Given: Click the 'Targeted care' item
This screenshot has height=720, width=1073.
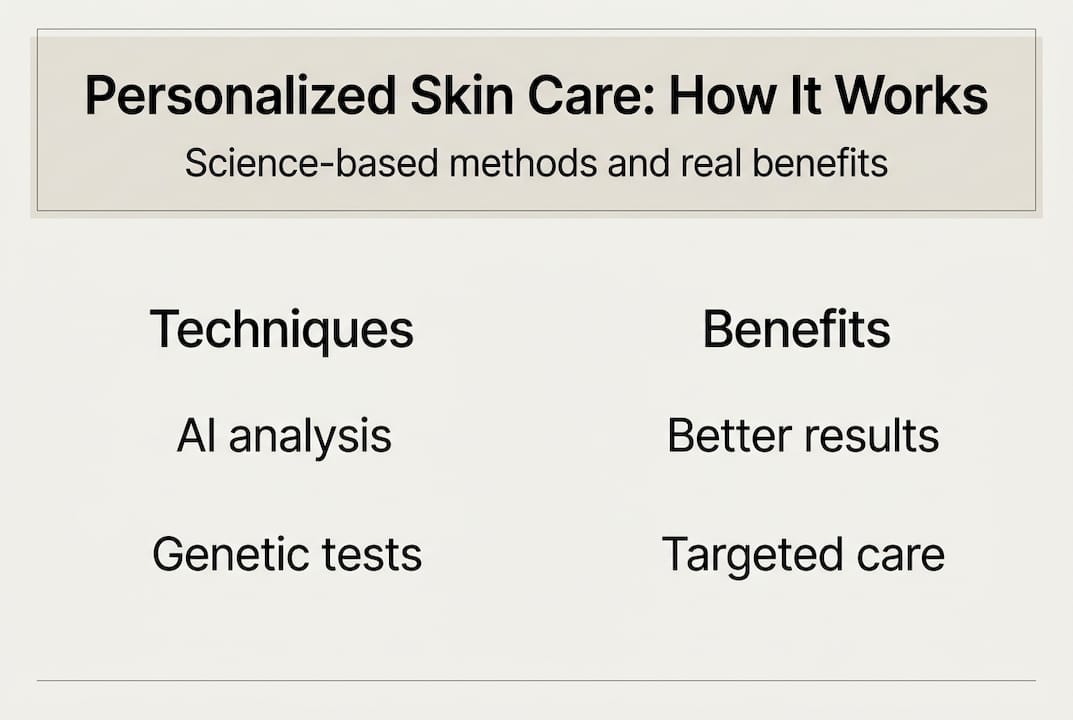Looking at the screenshot, I should 803,555.
